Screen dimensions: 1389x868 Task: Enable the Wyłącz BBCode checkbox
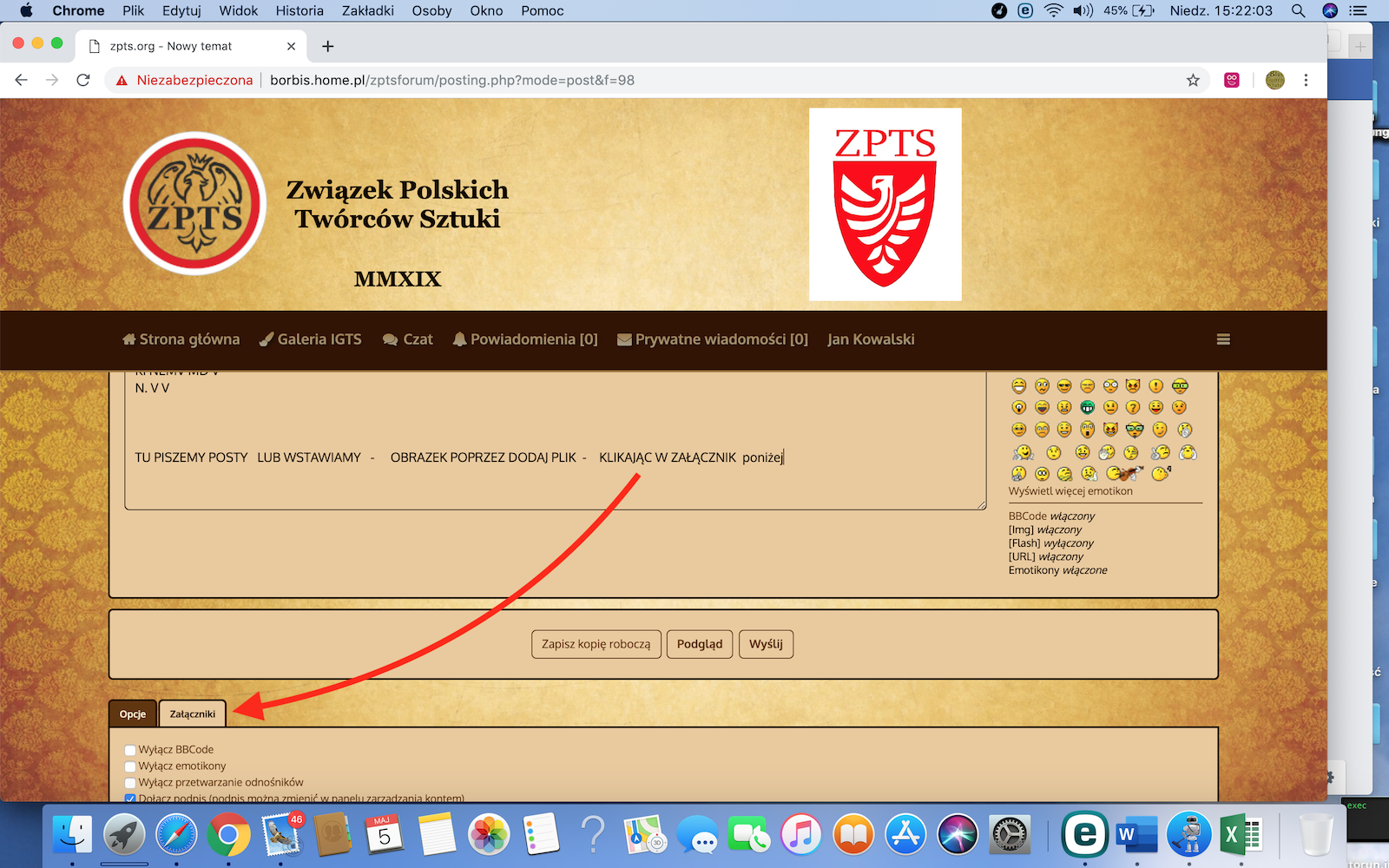(130, 750)
